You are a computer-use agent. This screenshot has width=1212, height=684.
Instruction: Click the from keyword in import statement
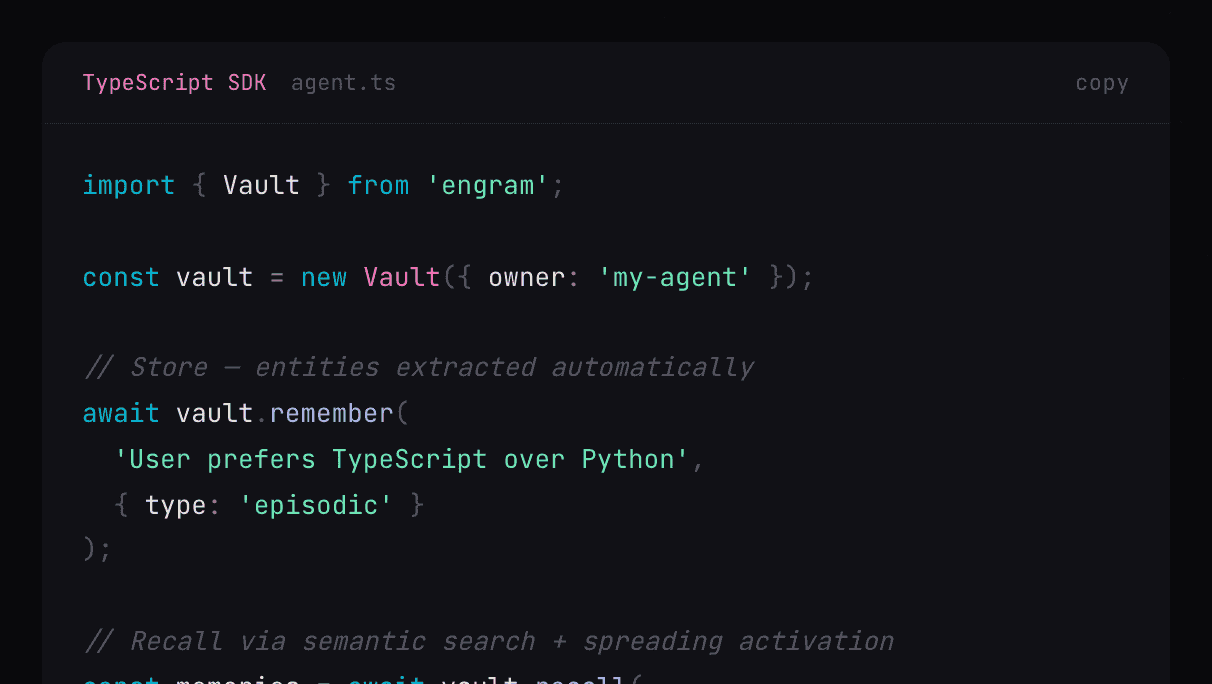(x=378, y=186)
